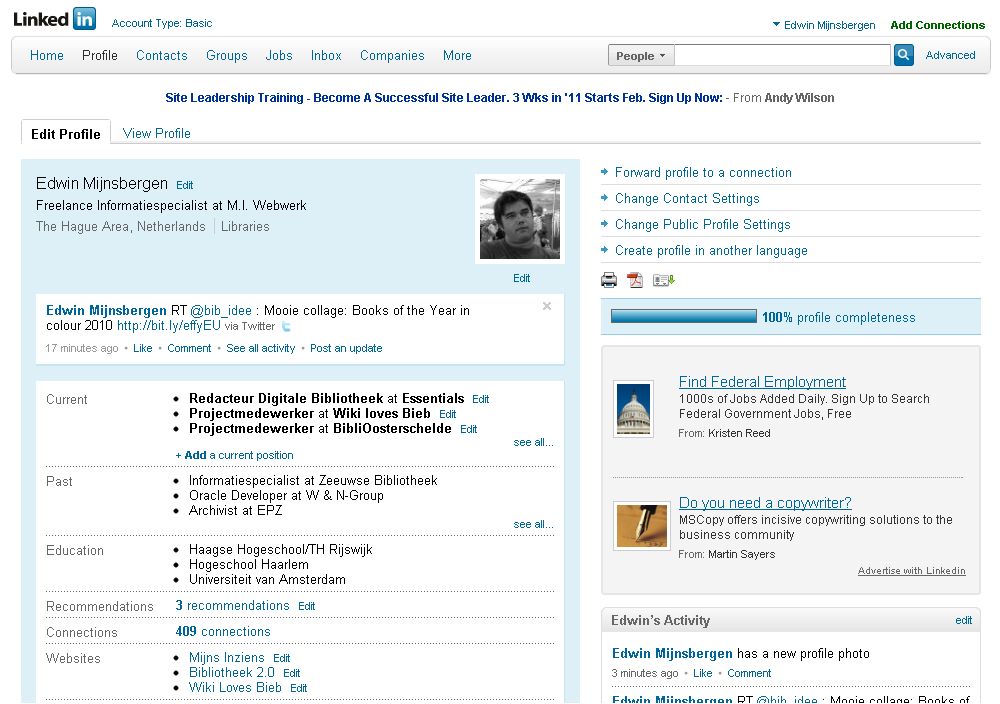Edit the Redacteur Digitale Bibliotheek position
The height and width of the screenshot is (704, 1000).
point(480,399)
